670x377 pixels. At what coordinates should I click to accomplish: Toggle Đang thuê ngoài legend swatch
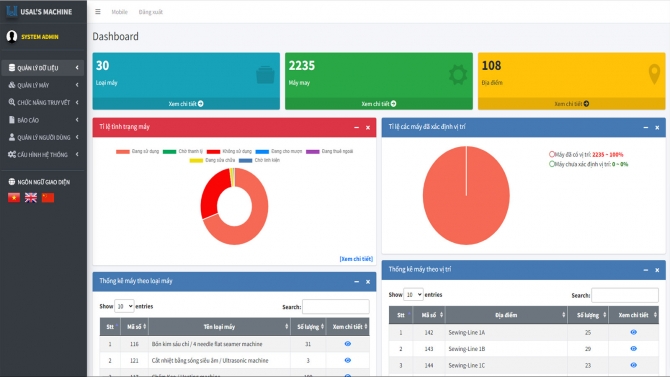point(312,151)
